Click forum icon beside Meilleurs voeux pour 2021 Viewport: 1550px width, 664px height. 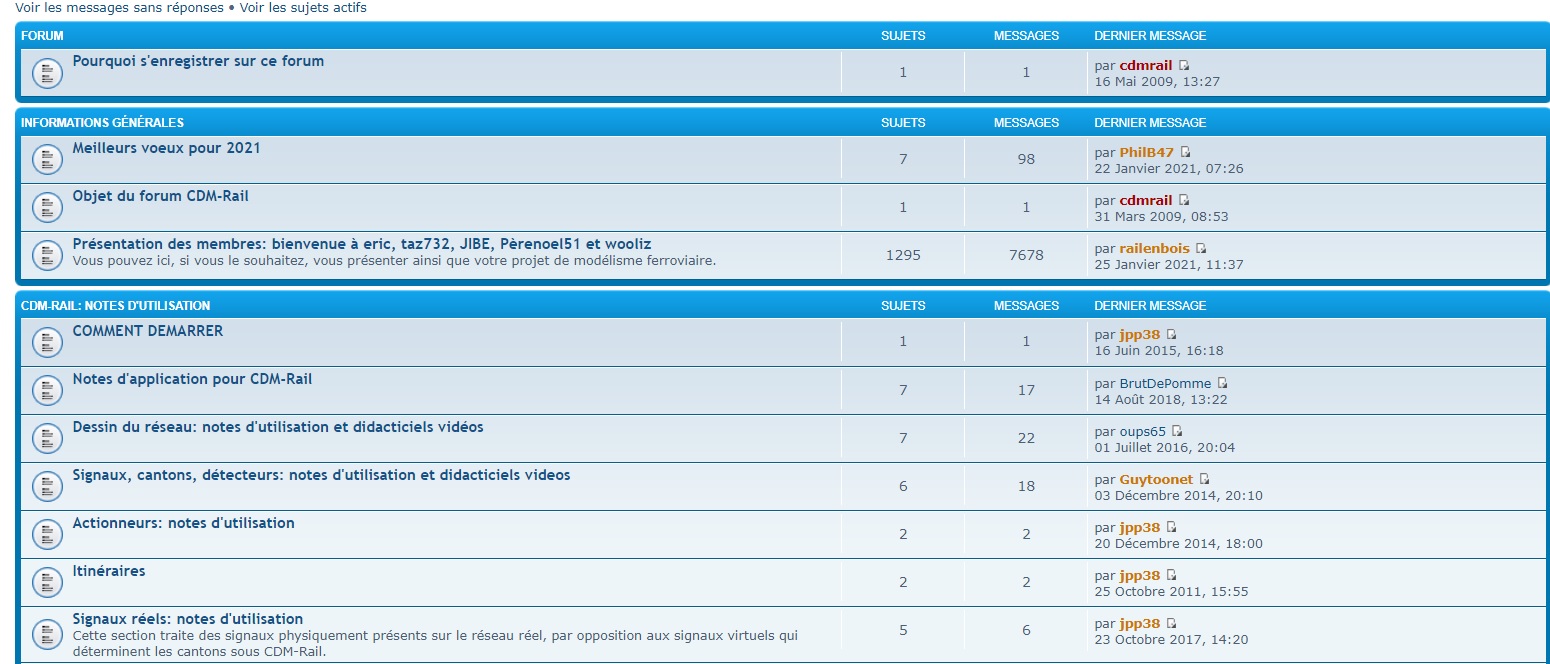48,159
